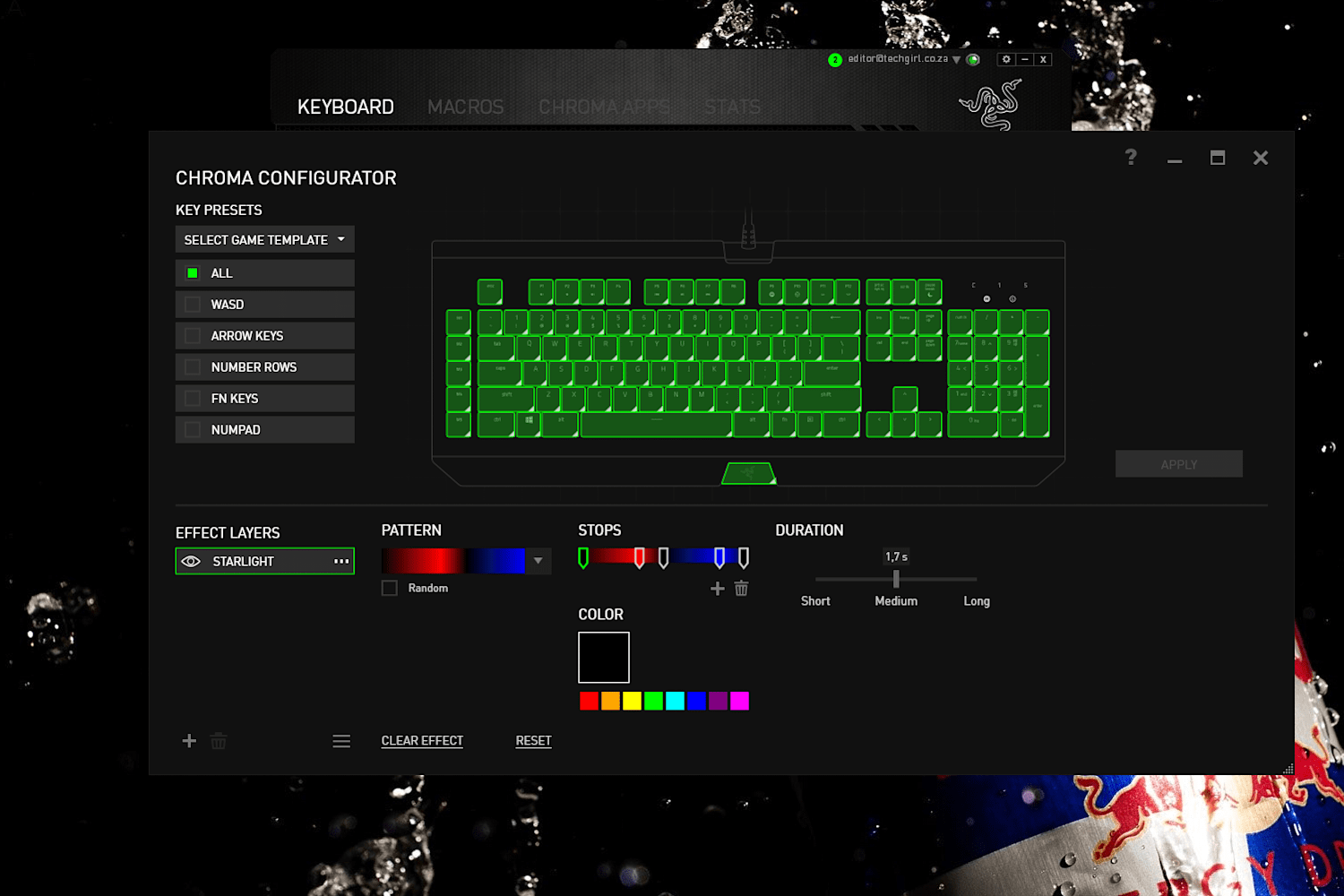Pick the orange color swatch
Viewport: 1344px width, 896px height.
point(610,701)
